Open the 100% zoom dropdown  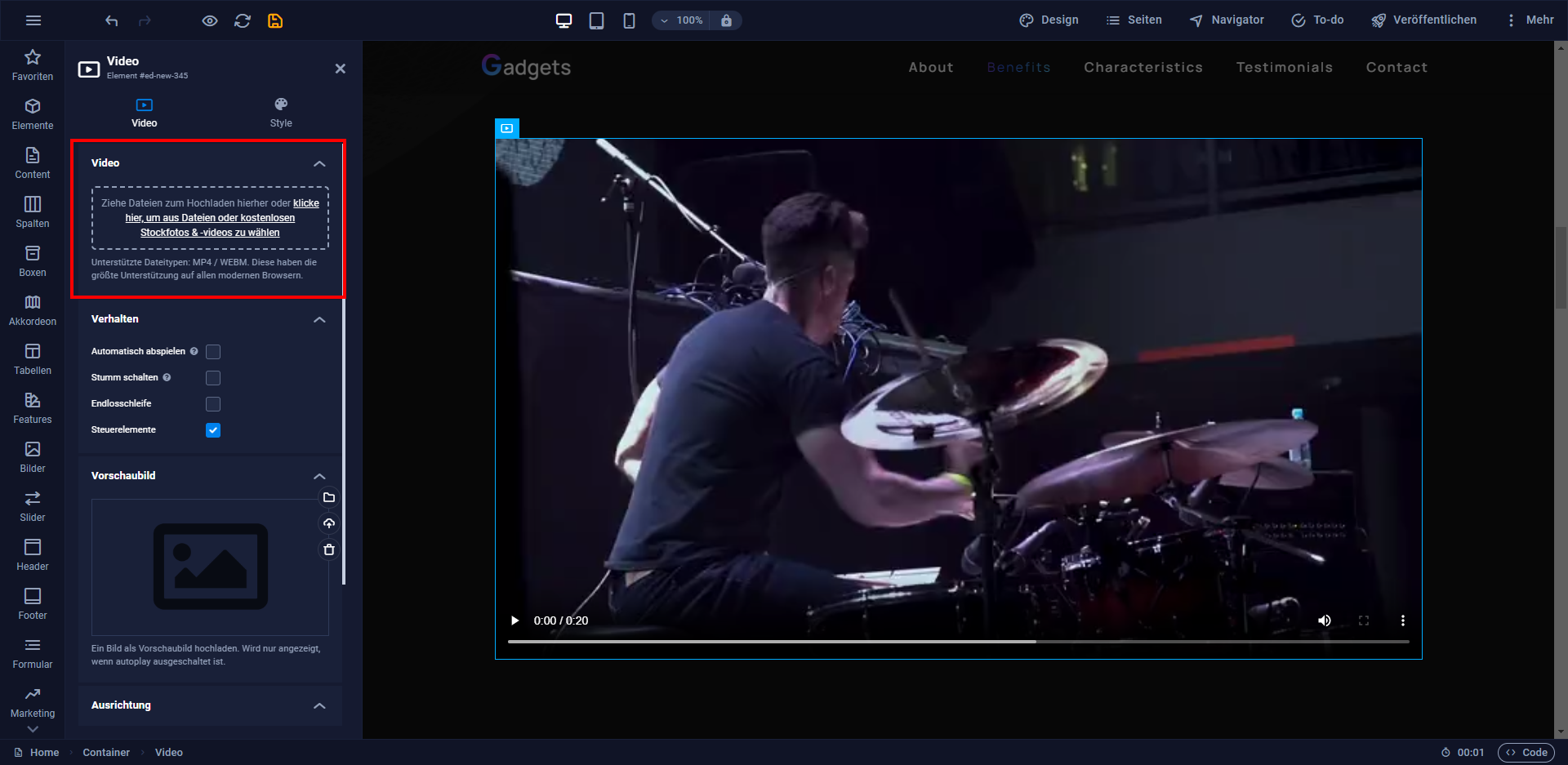point(682,20)
